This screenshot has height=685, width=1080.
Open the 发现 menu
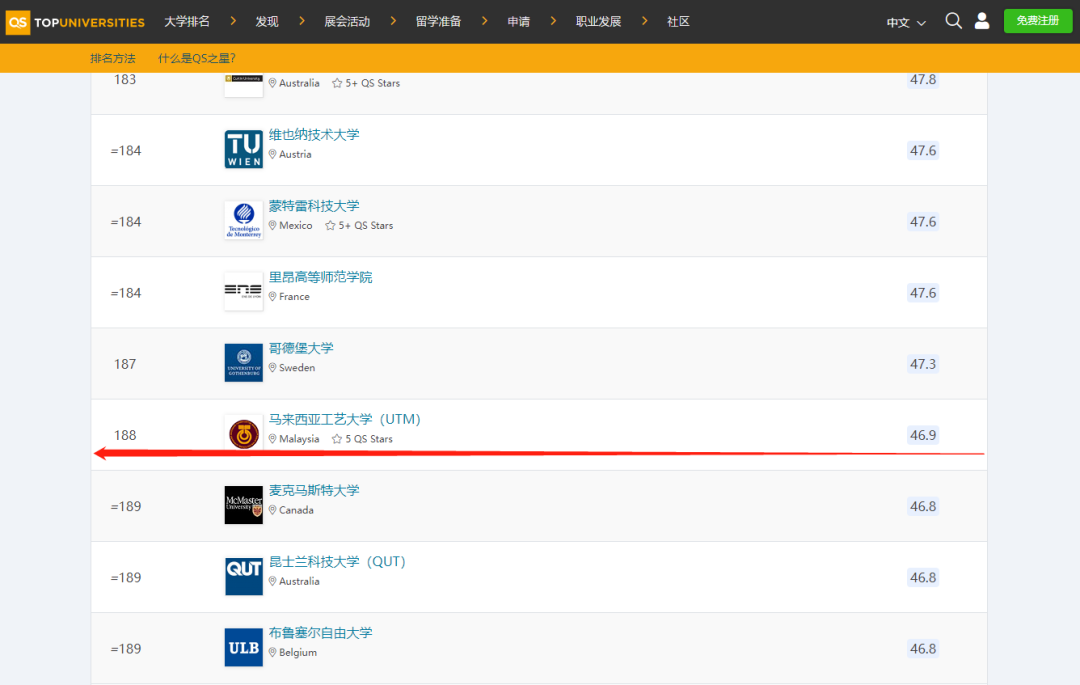267,22
